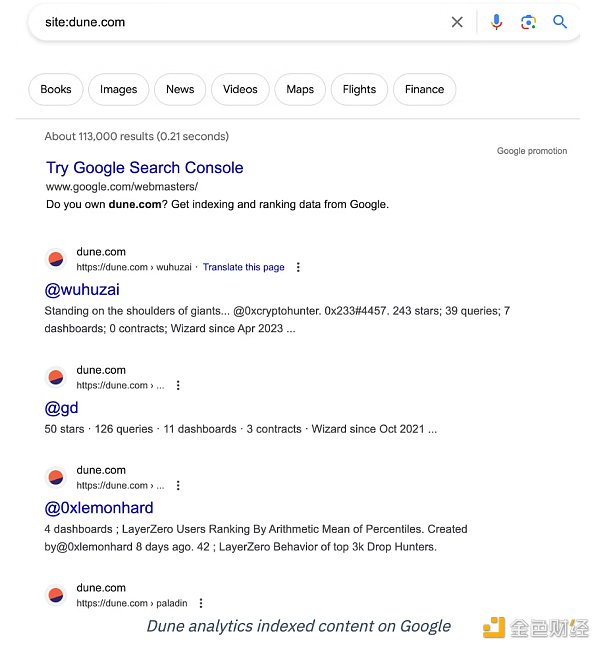600x649 pixels.
Task: Open the Finance filter chip
Action: tap(424, 89)
